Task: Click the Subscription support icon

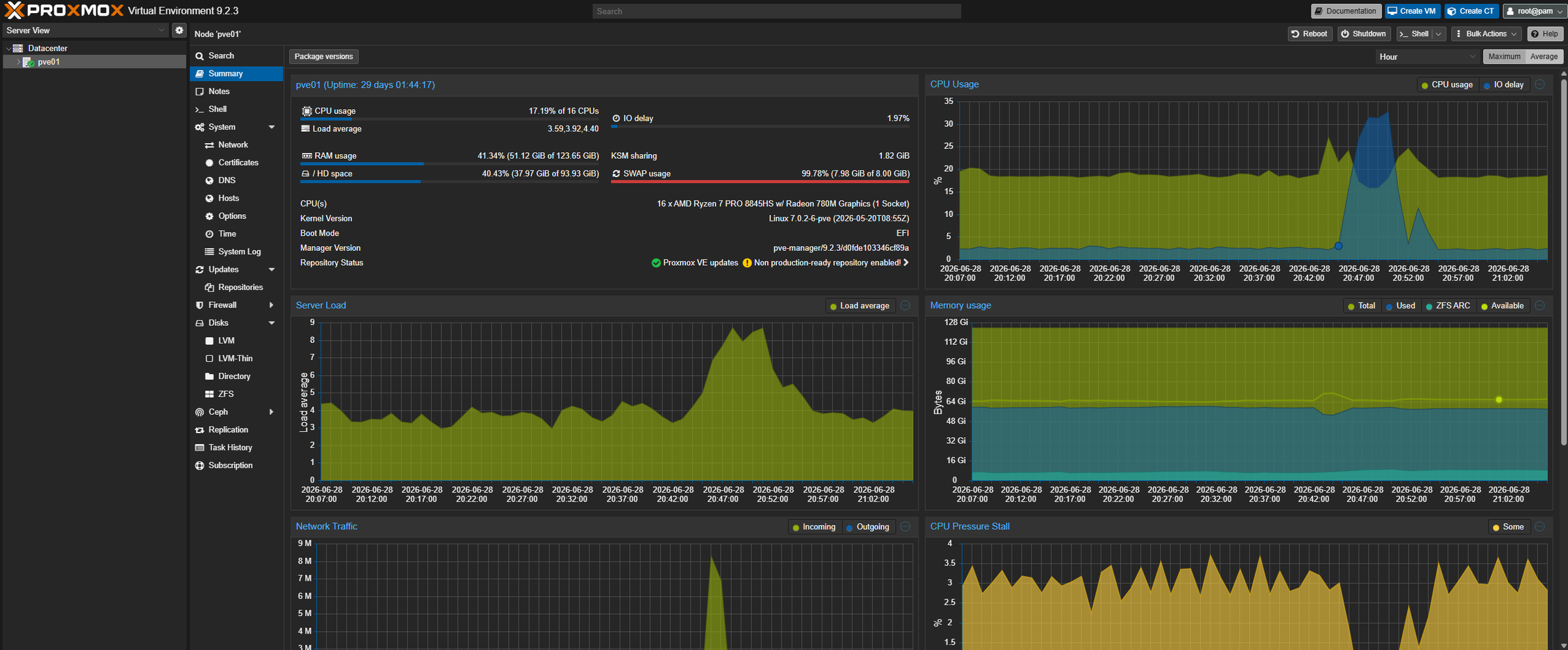Action: tap(199, 465)
